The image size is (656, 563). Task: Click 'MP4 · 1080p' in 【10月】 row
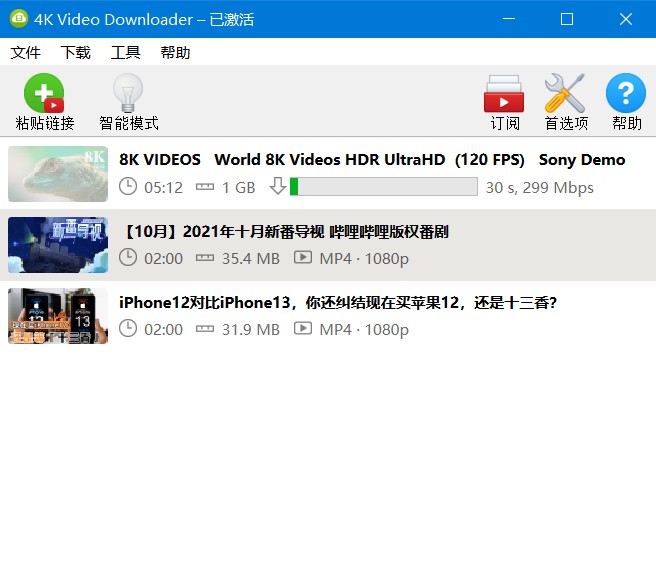(x=364, y=259)
